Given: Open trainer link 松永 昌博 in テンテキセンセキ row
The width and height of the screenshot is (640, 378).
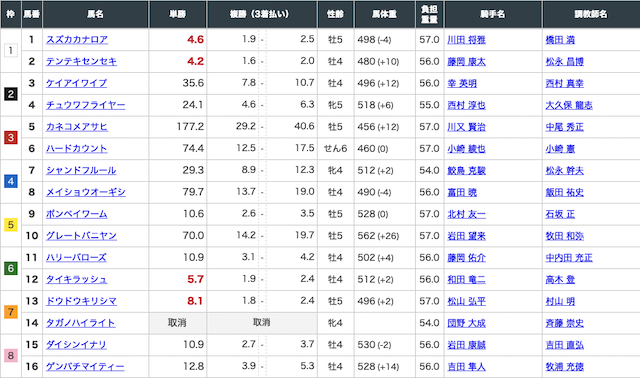Looking at the screenshot, I should coord(564,62).
